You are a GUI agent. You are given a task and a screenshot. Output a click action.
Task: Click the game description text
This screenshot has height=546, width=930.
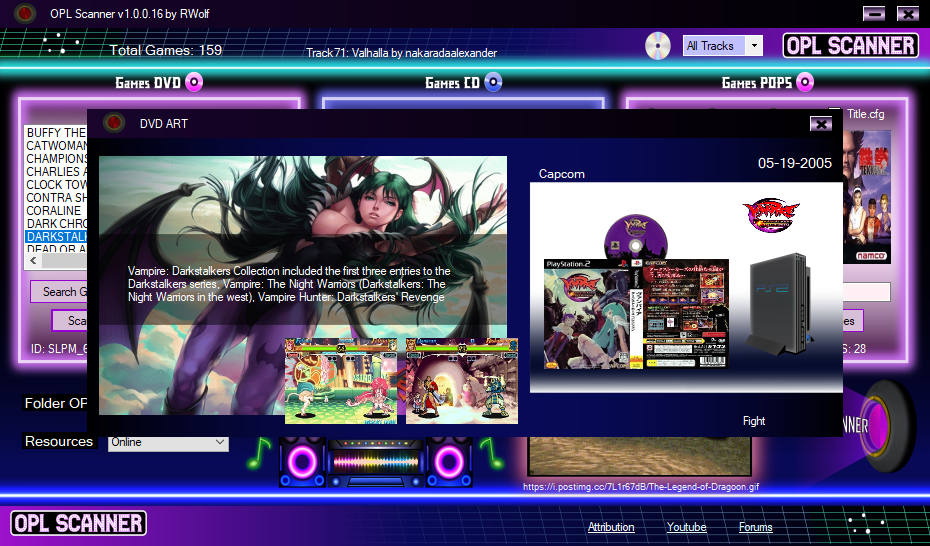289,284
